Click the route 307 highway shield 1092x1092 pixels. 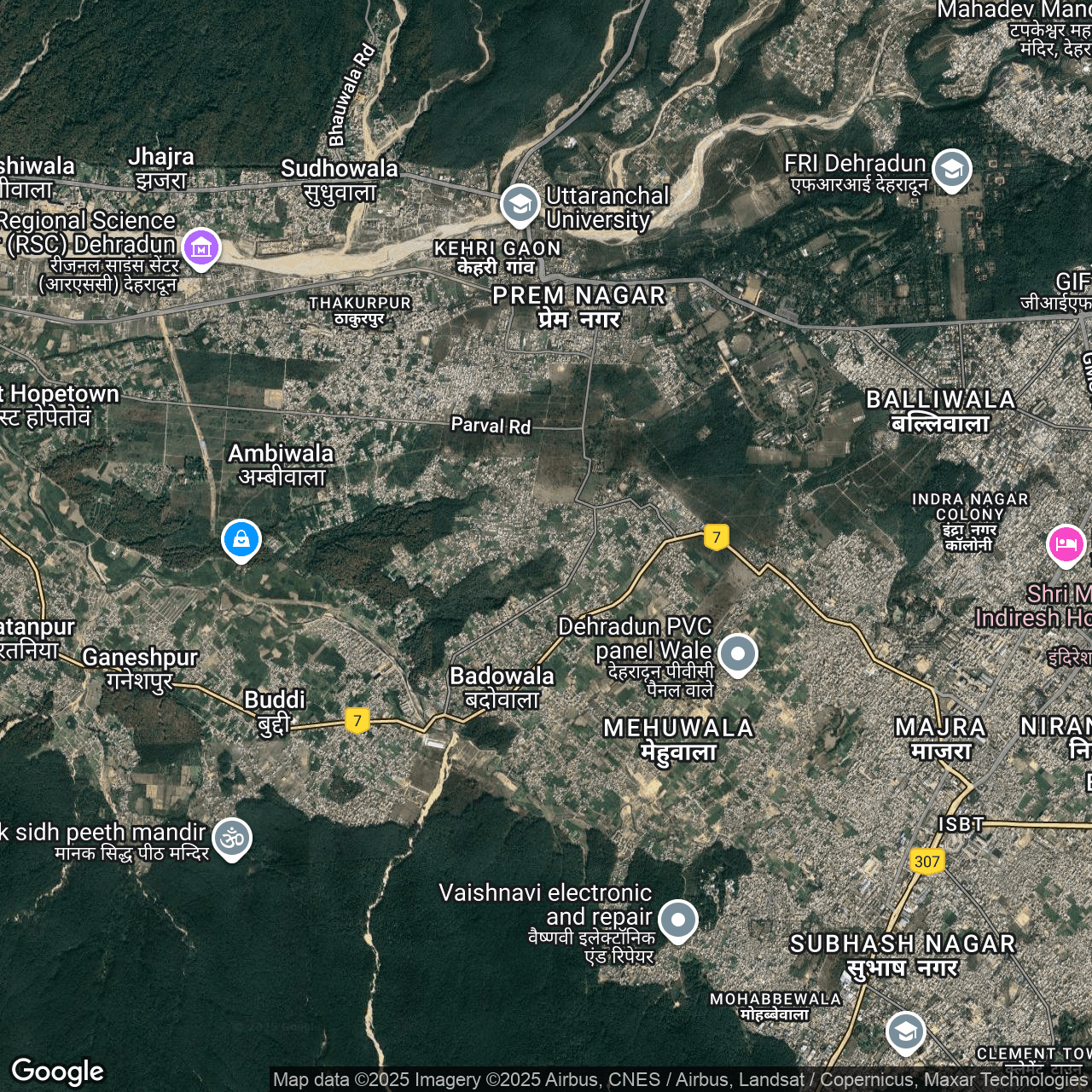926,861
